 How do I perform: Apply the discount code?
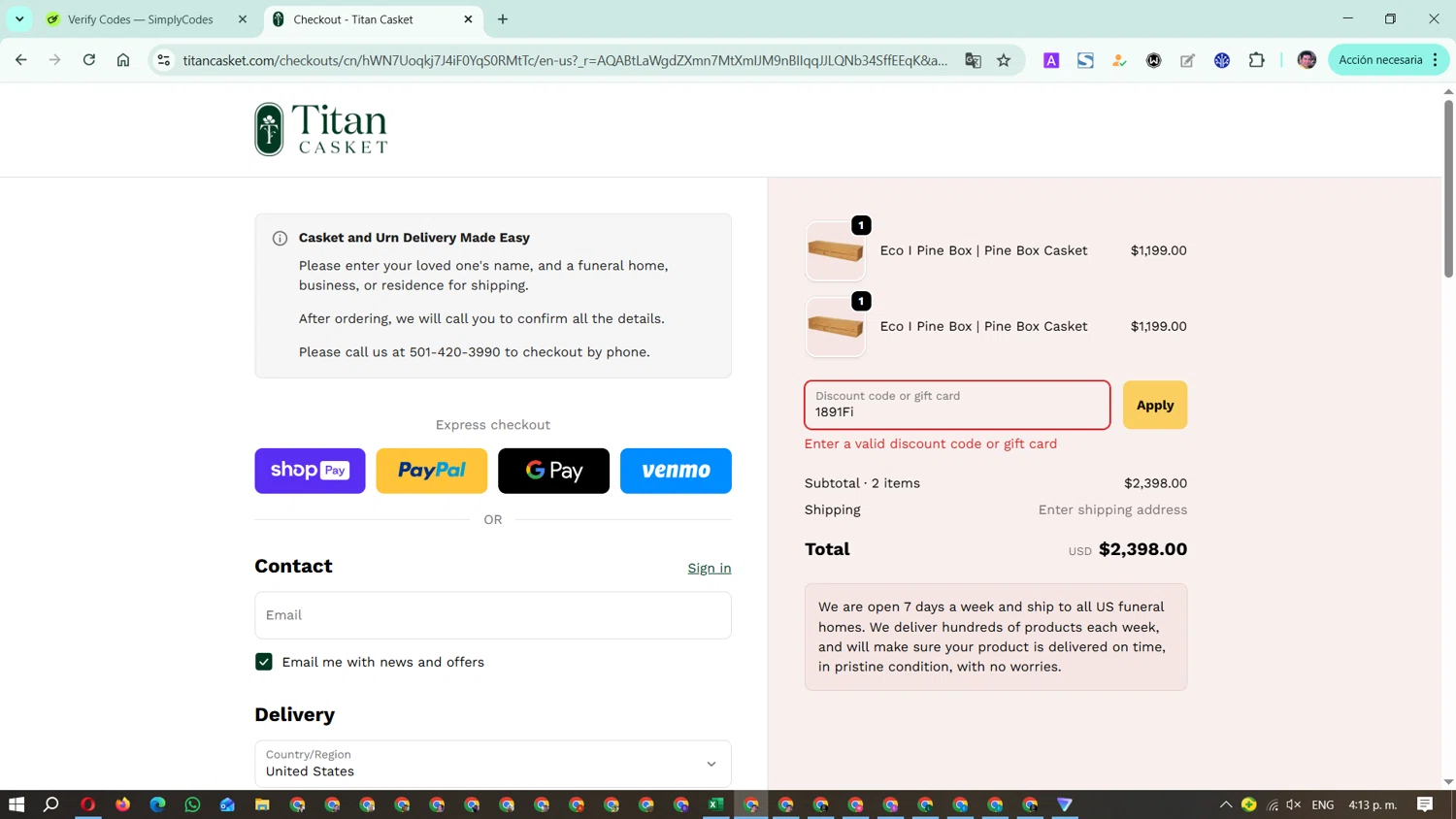click(1155, 405)
